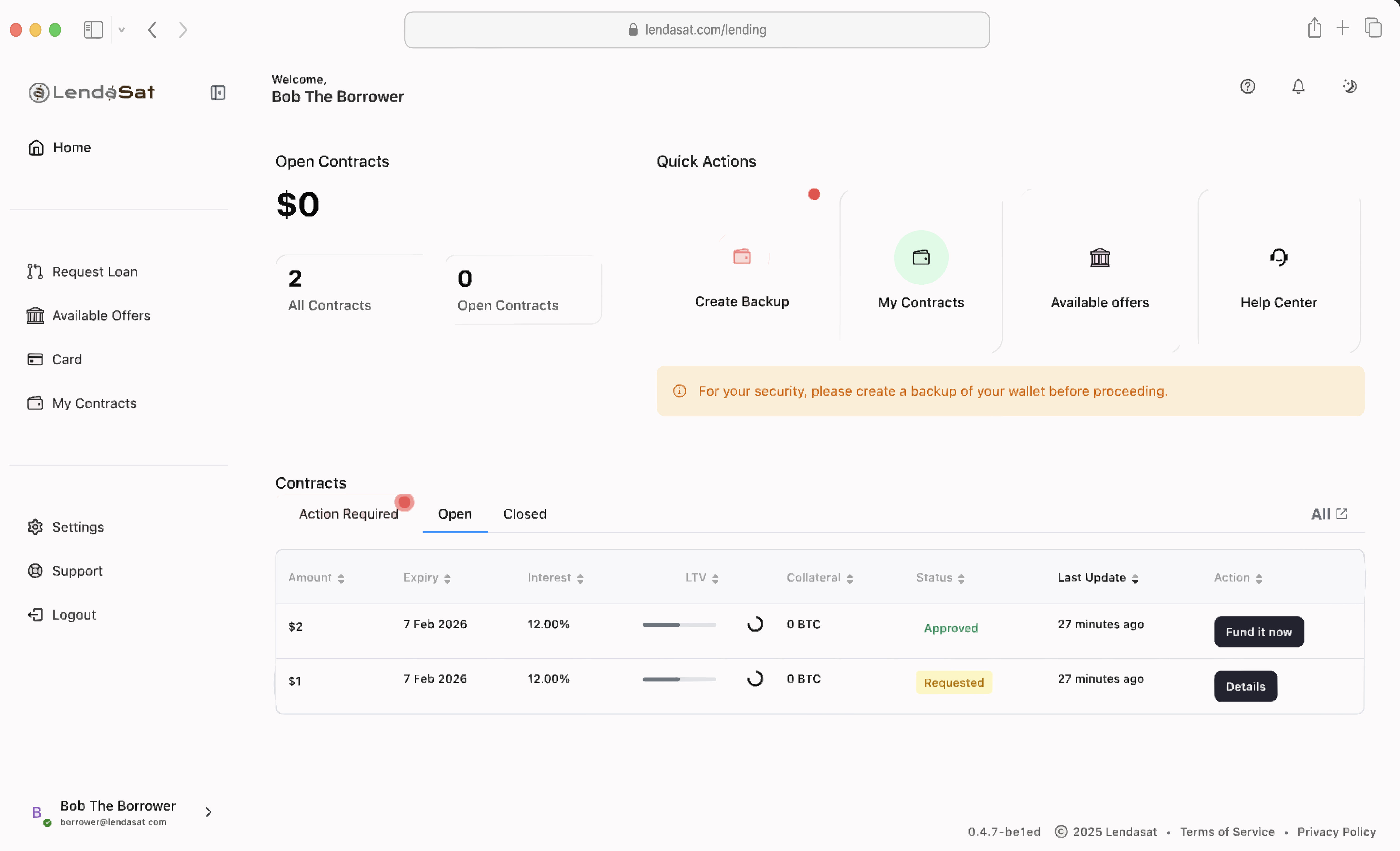Screen dimensions: 1400x851
Task: Switch to the Action Required tab
Action: [x=348, y=514]
